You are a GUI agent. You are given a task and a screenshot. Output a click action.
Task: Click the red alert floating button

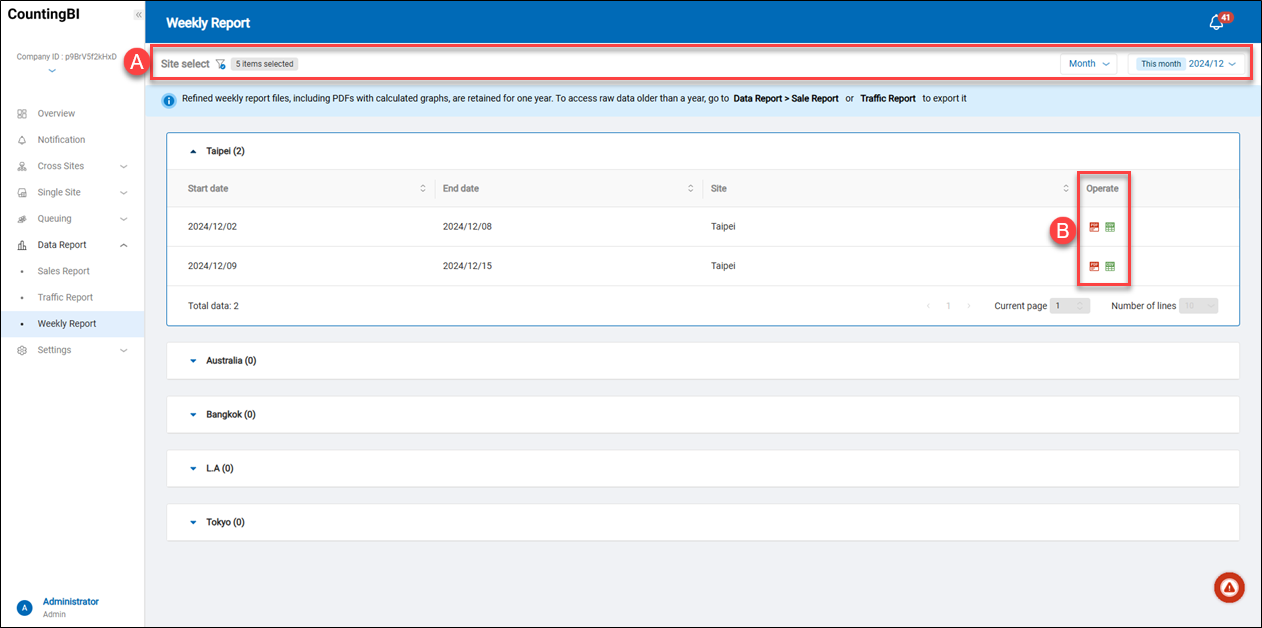[1229, 588]
